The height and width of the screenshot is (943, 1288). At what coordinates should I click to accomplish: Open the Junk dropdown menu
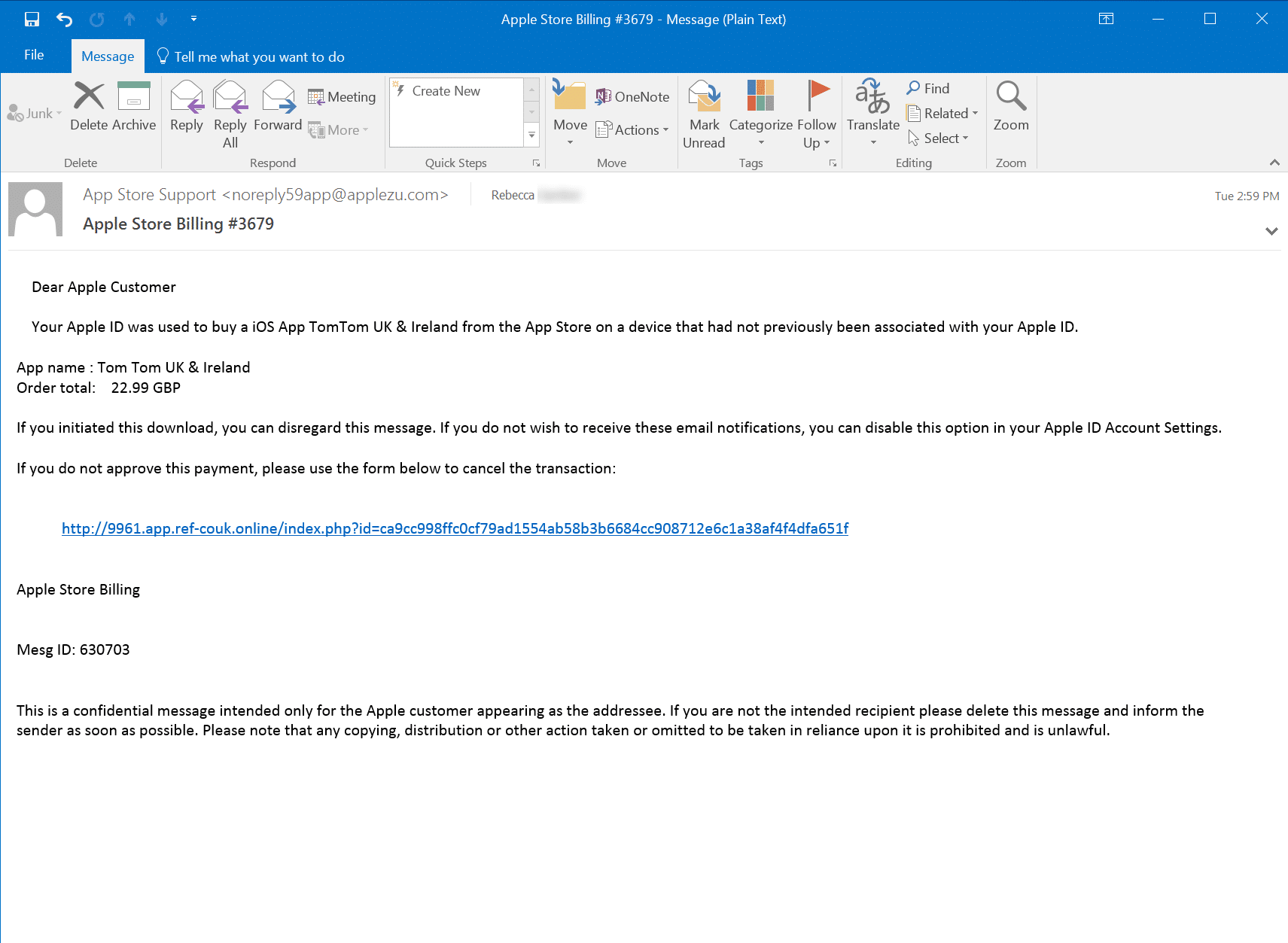[35, 114]
